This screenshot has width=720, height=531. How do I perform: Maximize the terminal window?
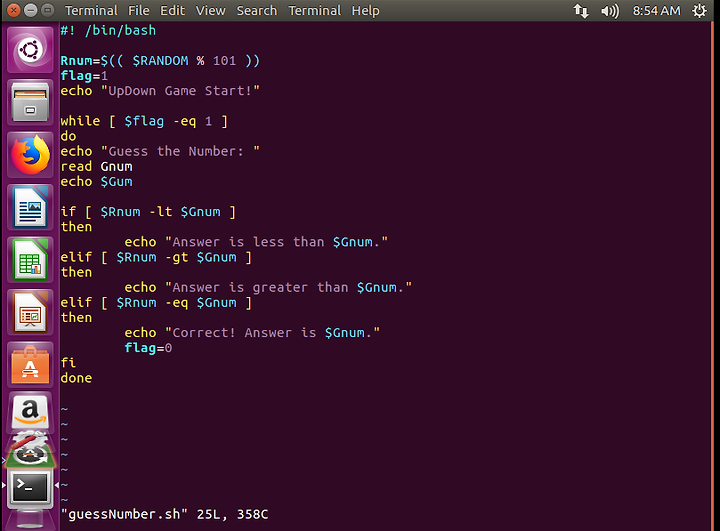coord(47,10)
